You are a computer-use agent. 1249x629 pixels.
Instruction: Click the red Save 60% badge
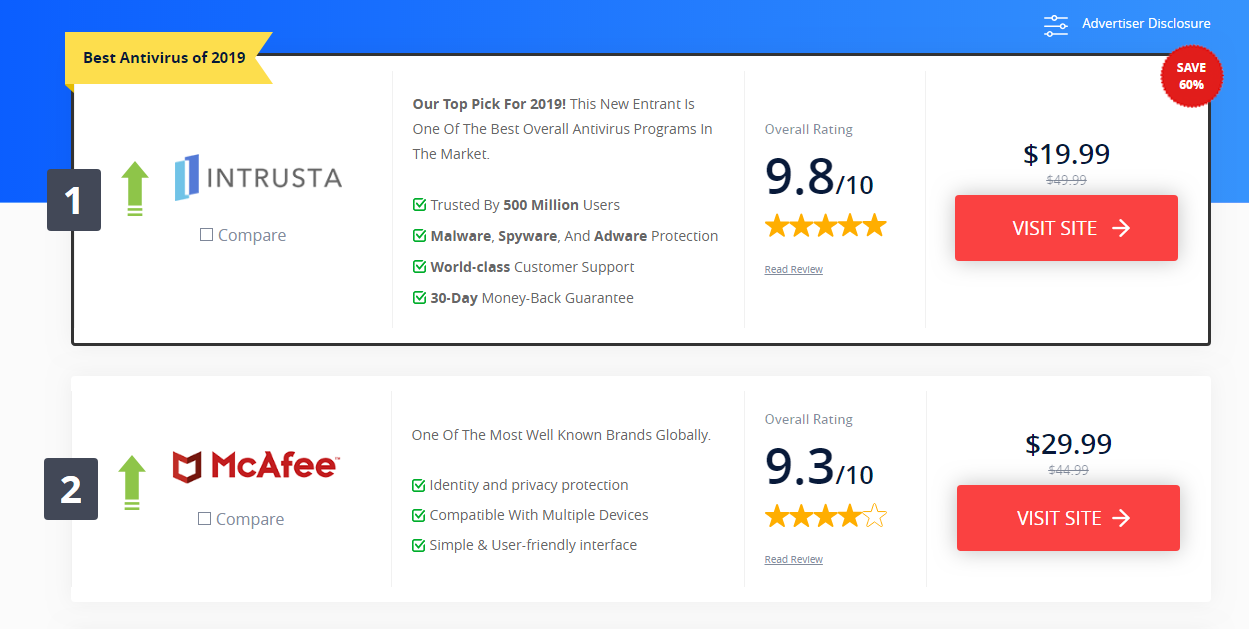[1191, 76]
